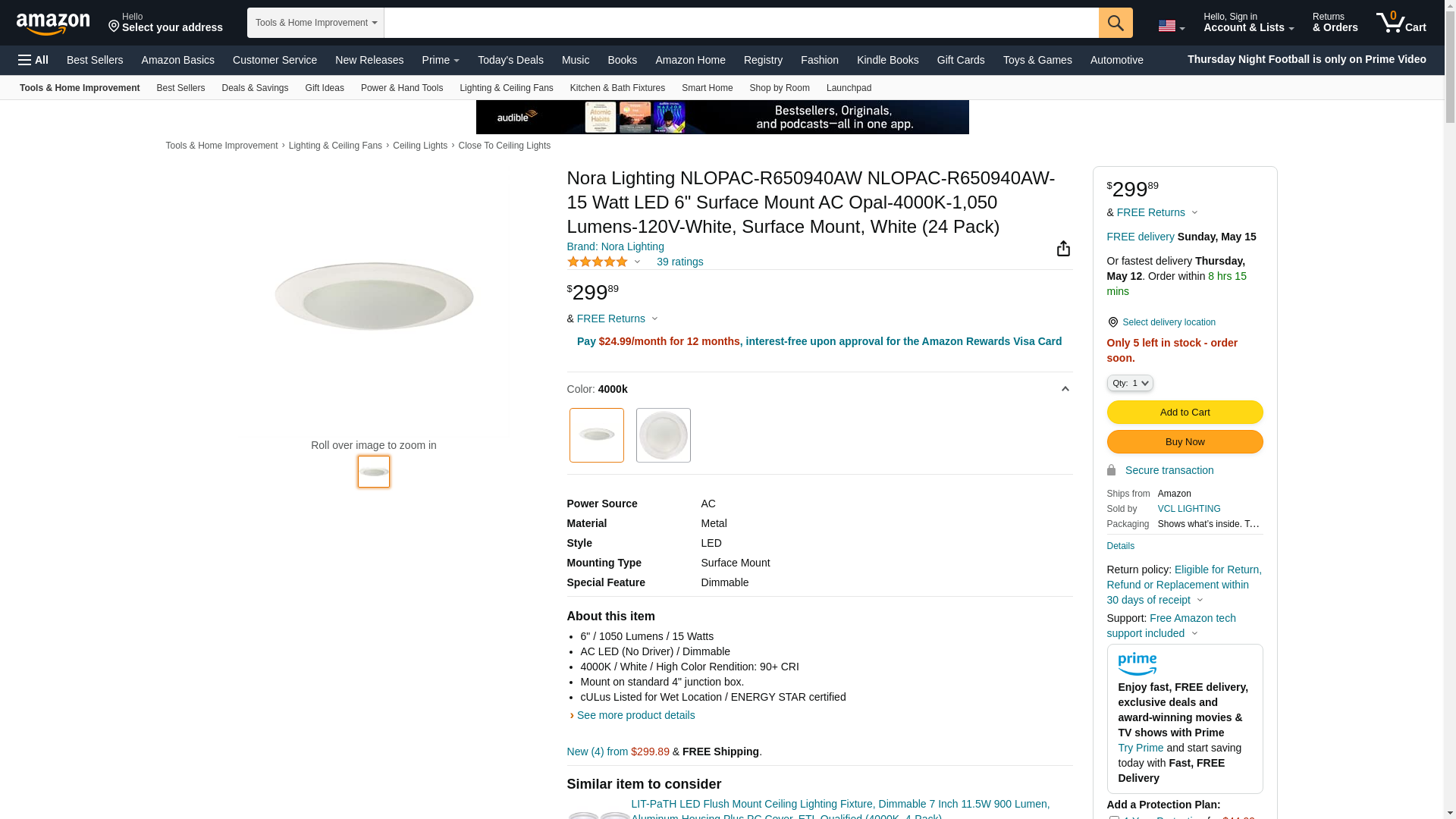Click the US flag language selector
Screen dimensions: 1456x819
[1170, 26]
